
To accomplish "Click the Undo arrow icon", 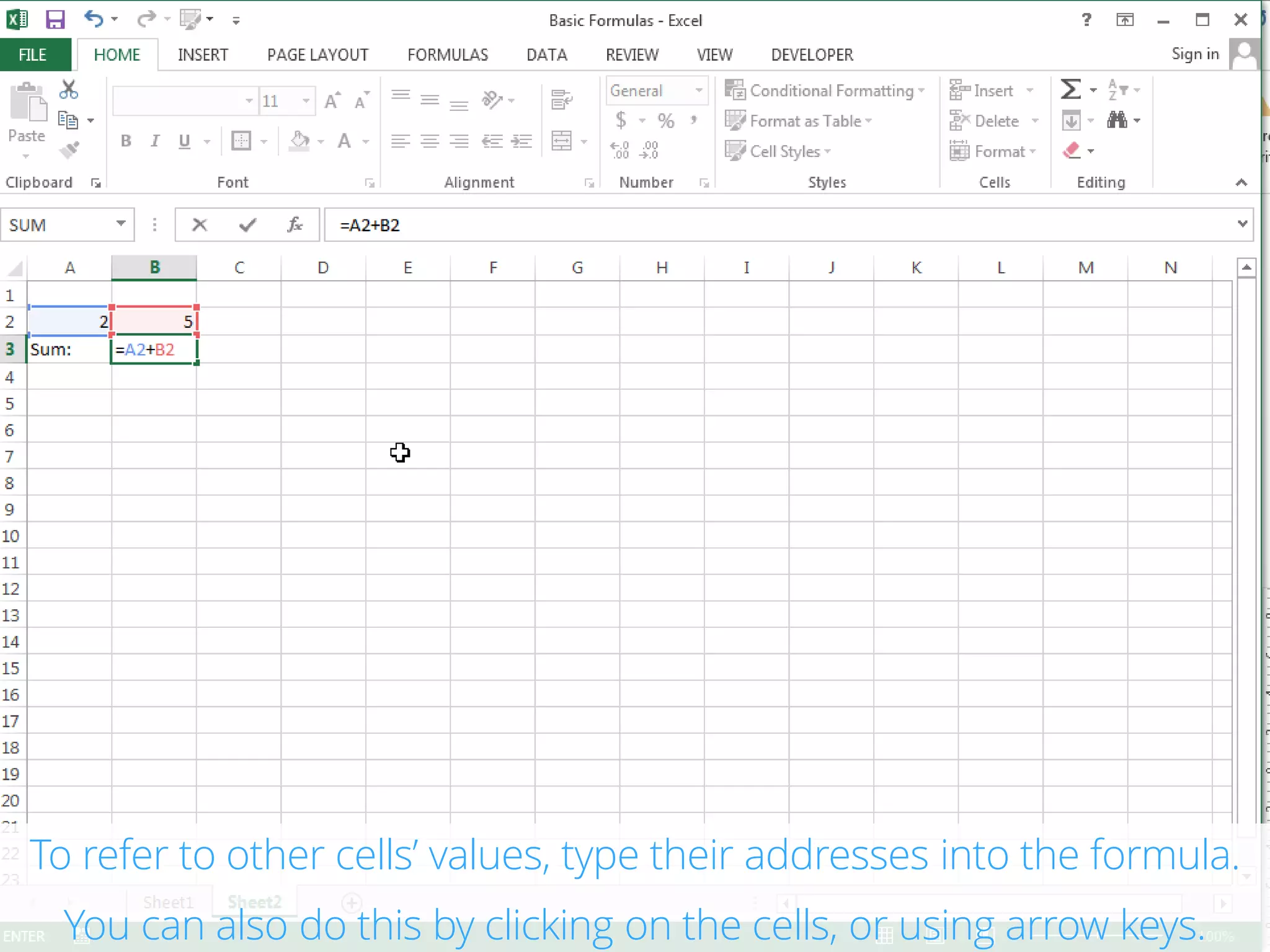I will [94, 19].
